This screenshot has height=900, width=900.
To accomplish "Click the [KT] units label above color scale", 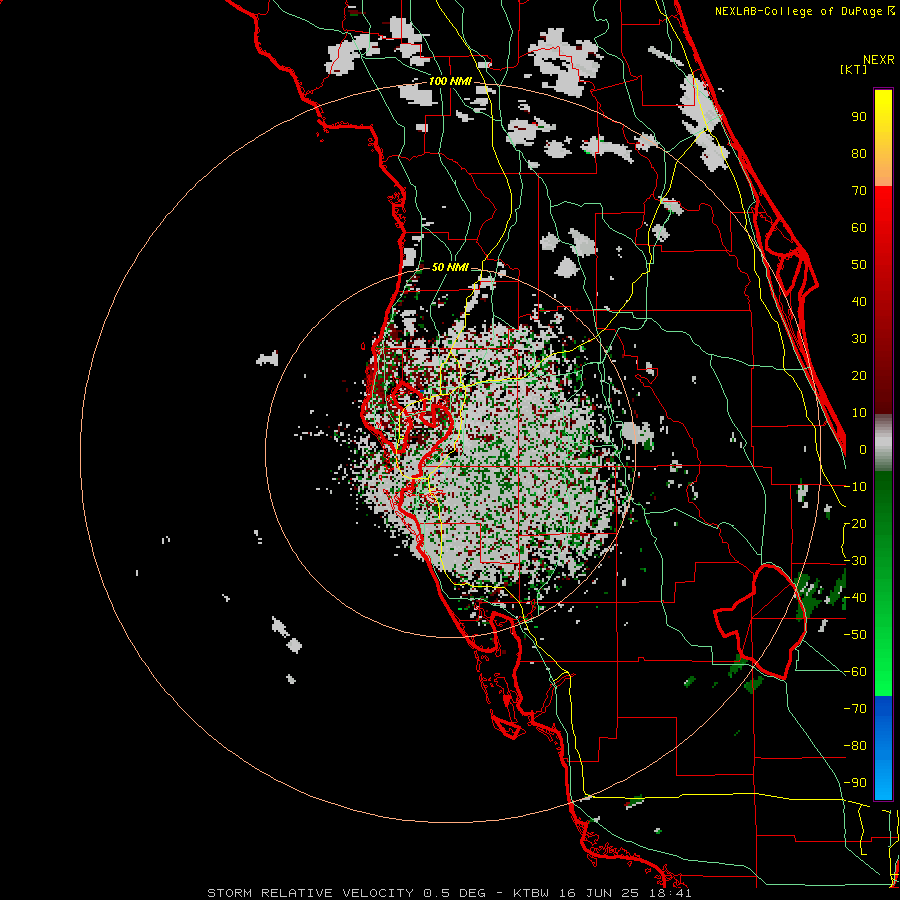I will 854,69.
